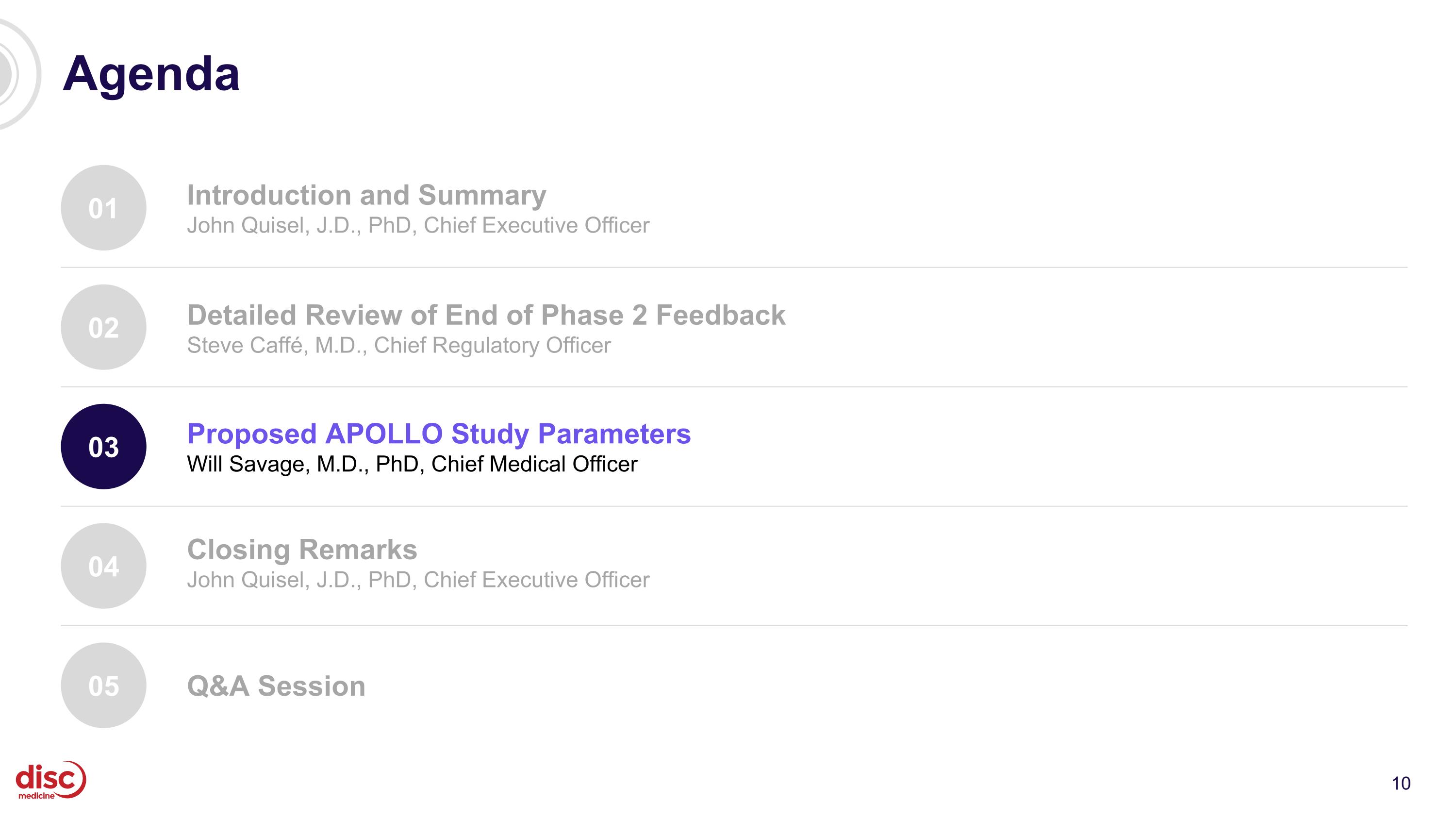Click Steve Caffé Chief Regulatory Officer text
The height and width of the screenshot is (819, 1456).
point(399,345)
